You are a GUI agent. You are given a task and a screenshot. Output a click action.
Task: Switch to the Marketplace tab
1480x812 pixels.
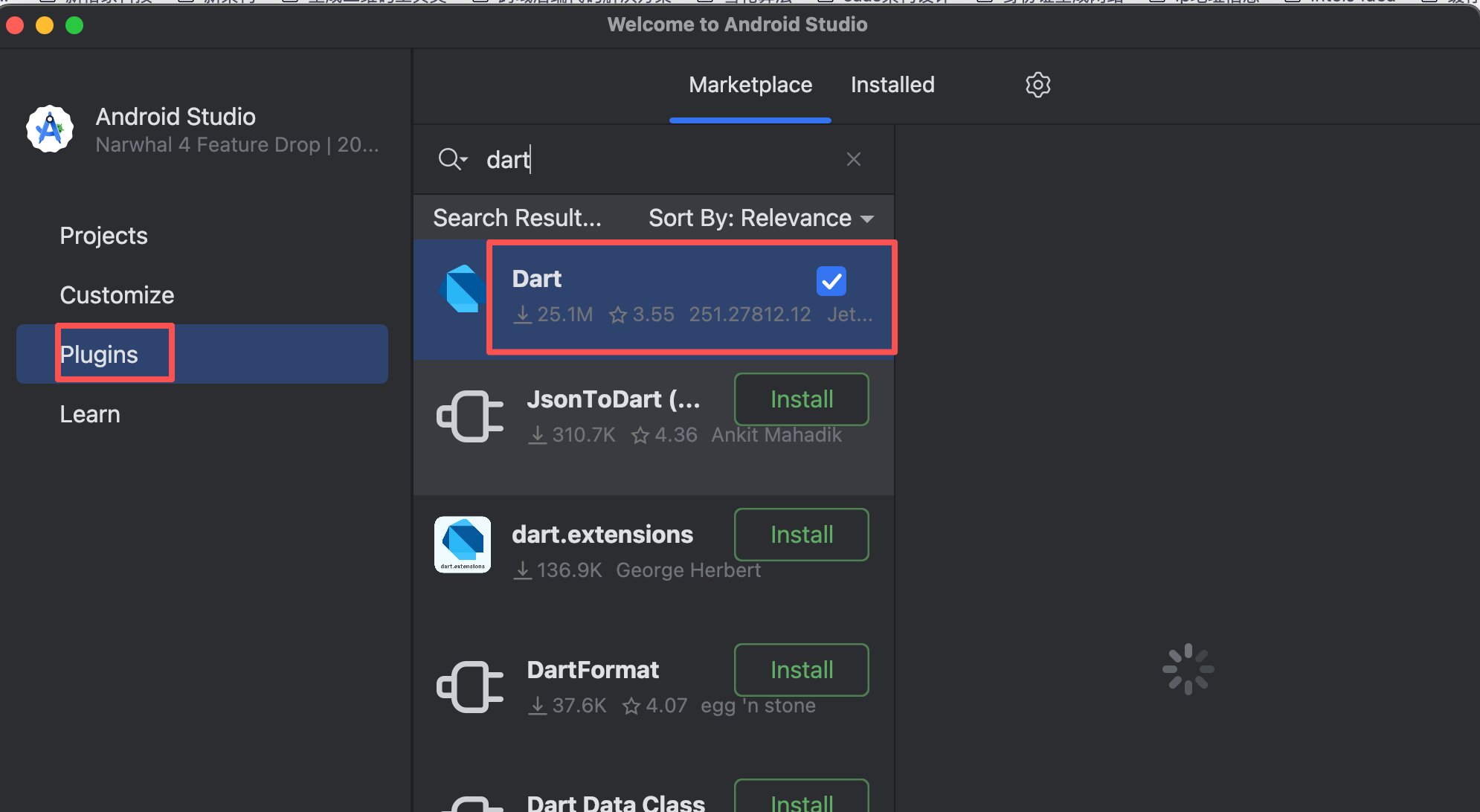pyautogui.click(x=750, y=85)
